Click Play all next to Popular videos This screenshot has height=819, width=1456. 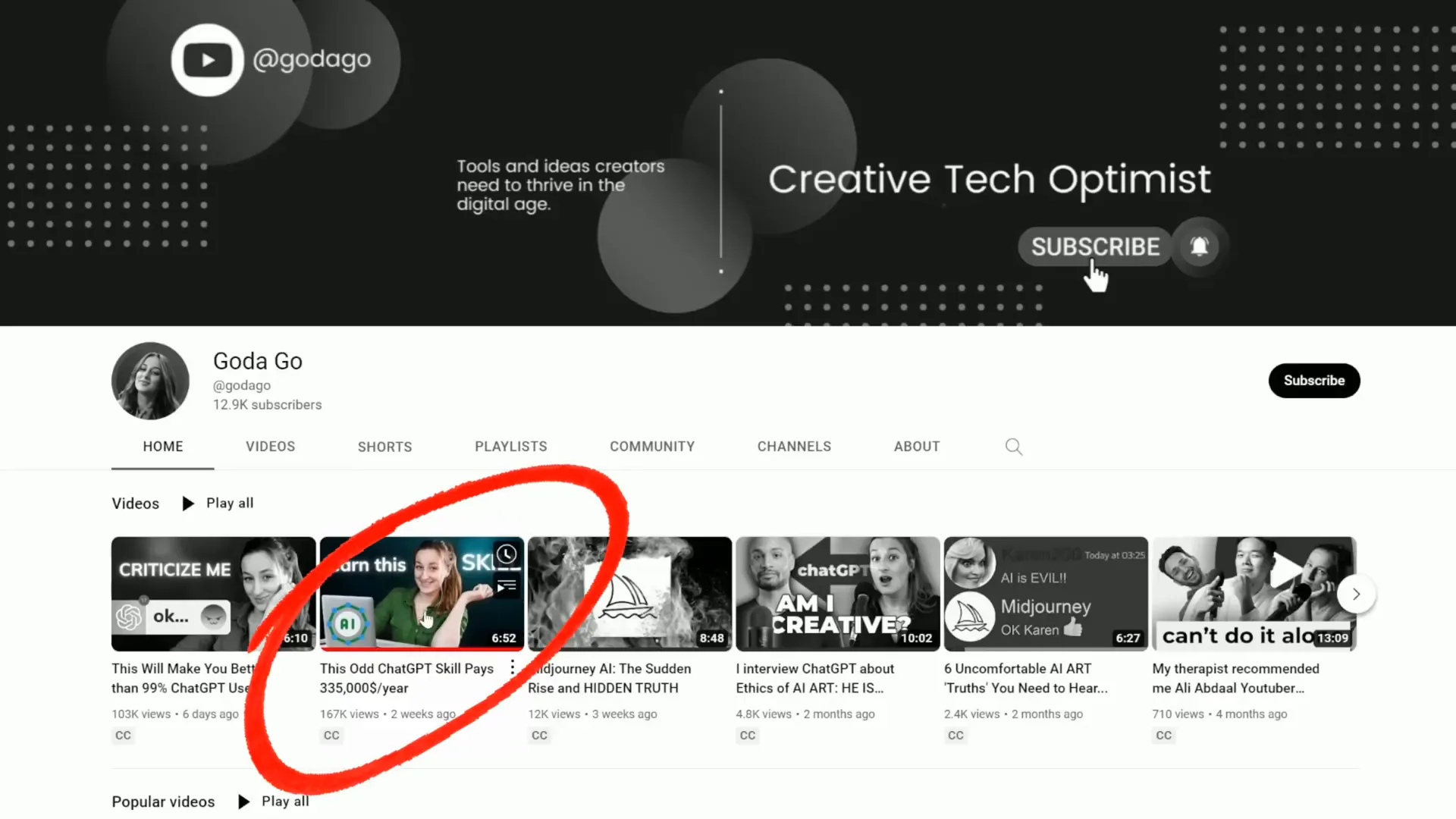click(x=285, y=801)
